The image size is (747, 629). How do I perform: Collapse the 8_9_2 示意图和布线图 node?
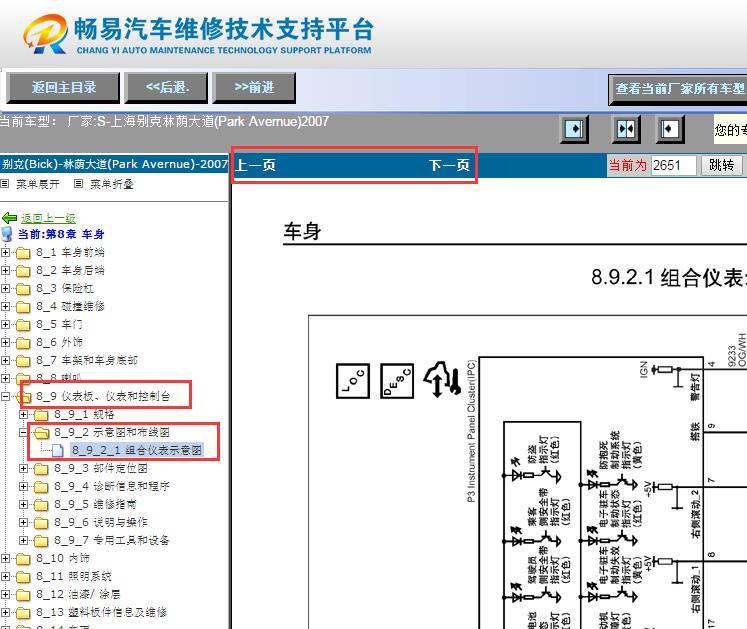pyautogui.click(x=23, y=432)
